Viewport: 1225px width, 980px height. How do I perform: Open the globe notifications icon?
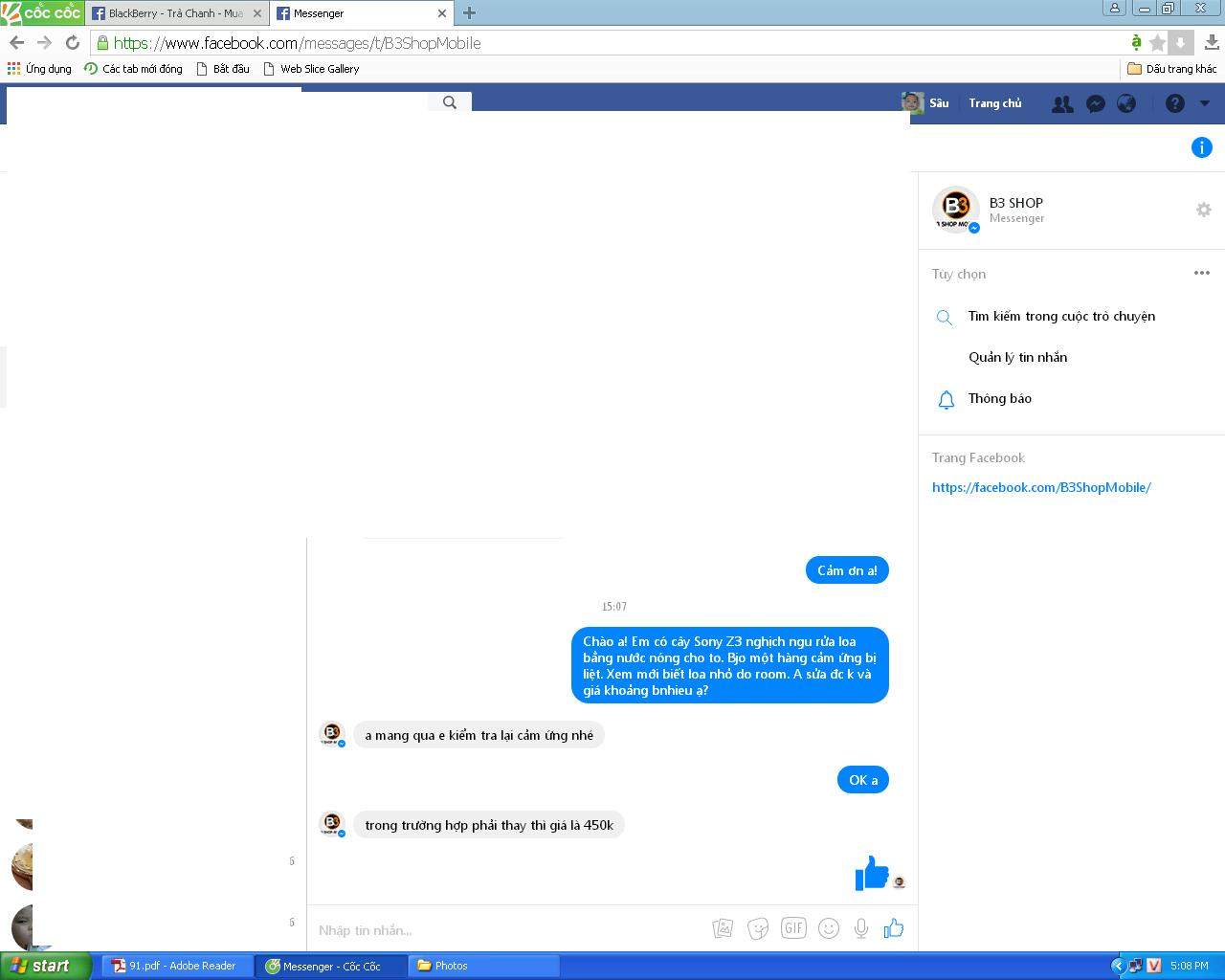(x=1126, y=103)
